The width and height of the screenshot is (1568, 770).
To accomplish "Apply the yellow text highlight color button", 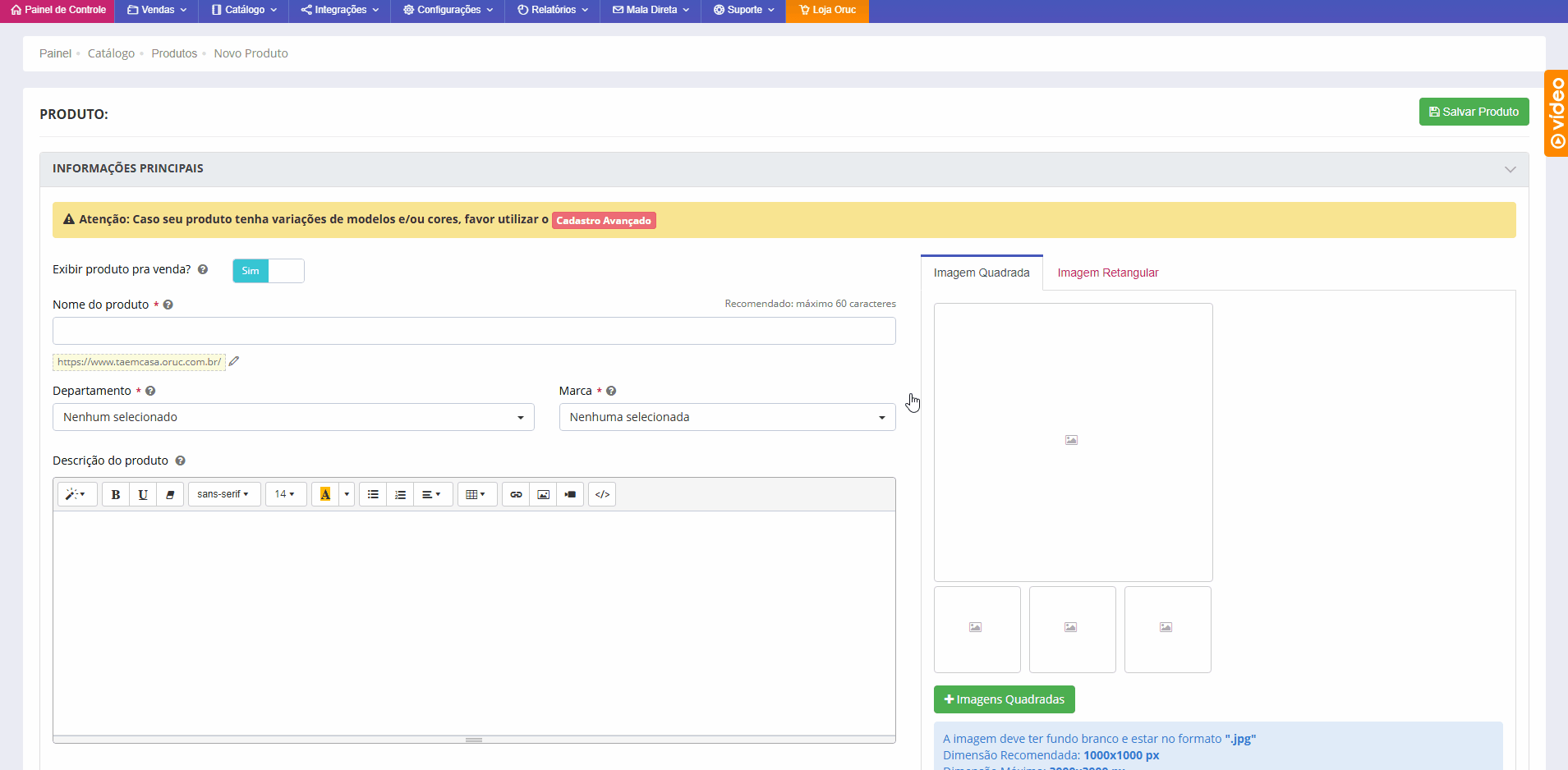I will pos(325,494).
